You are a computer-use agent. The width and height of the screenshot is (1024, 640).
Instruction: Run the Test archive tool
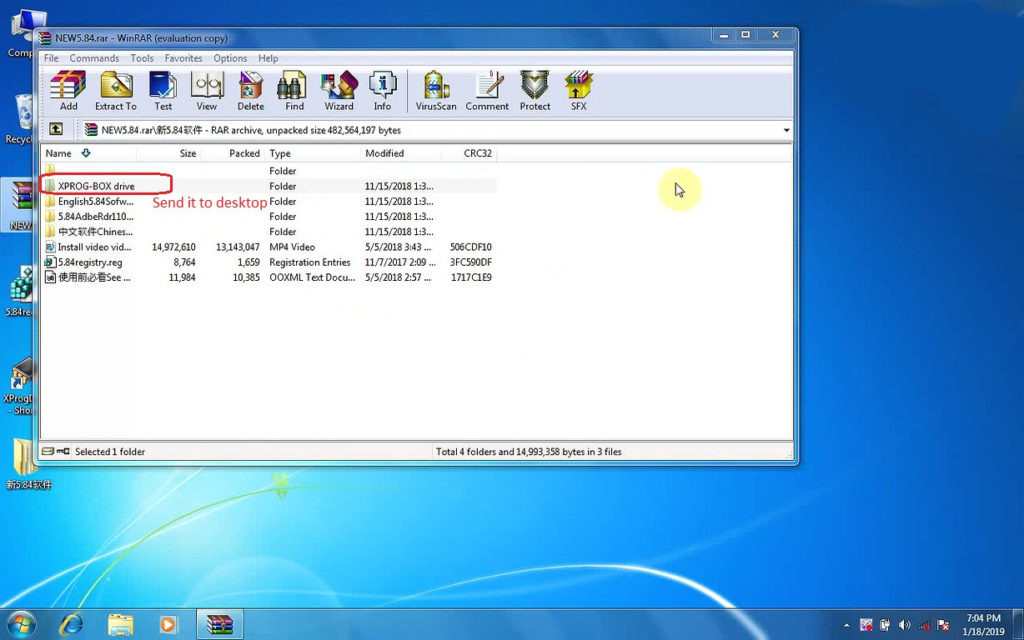163,91
